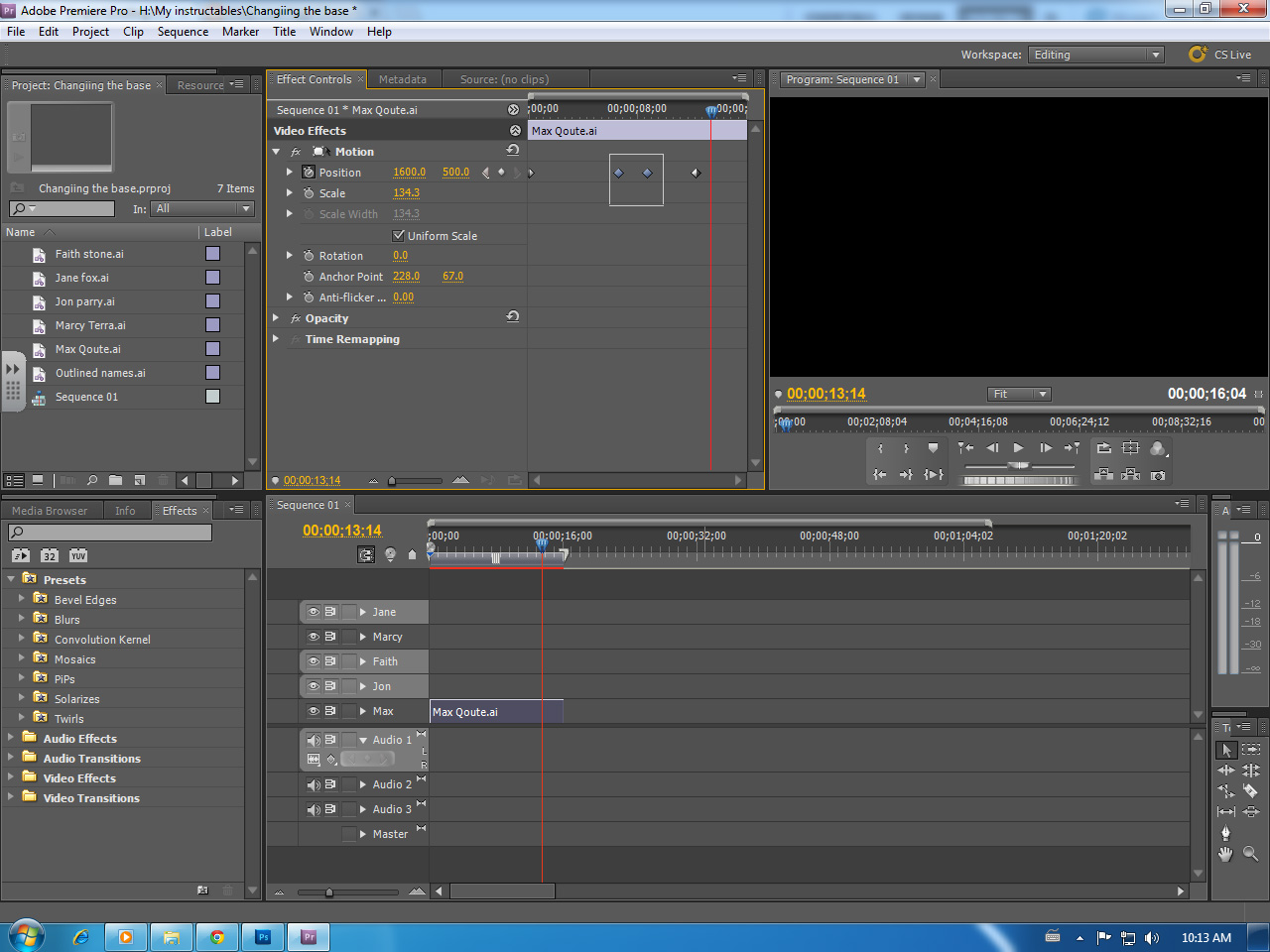Screen dimensions: 1270x952
Task: Select the Slide tool
Action: (x=1251, y=812)
